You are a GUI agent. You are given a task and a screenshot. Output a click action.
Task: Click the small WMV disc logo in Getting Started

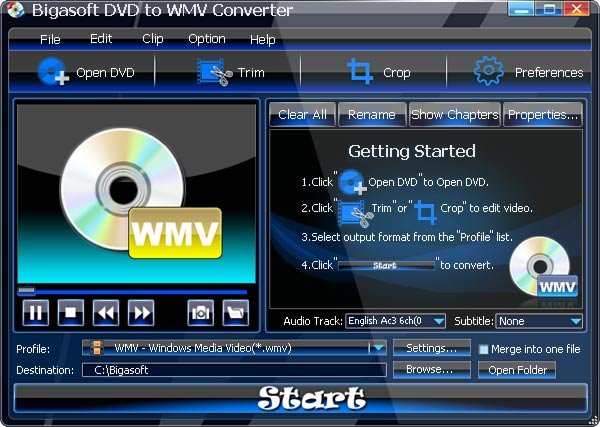tap(543, 267)
